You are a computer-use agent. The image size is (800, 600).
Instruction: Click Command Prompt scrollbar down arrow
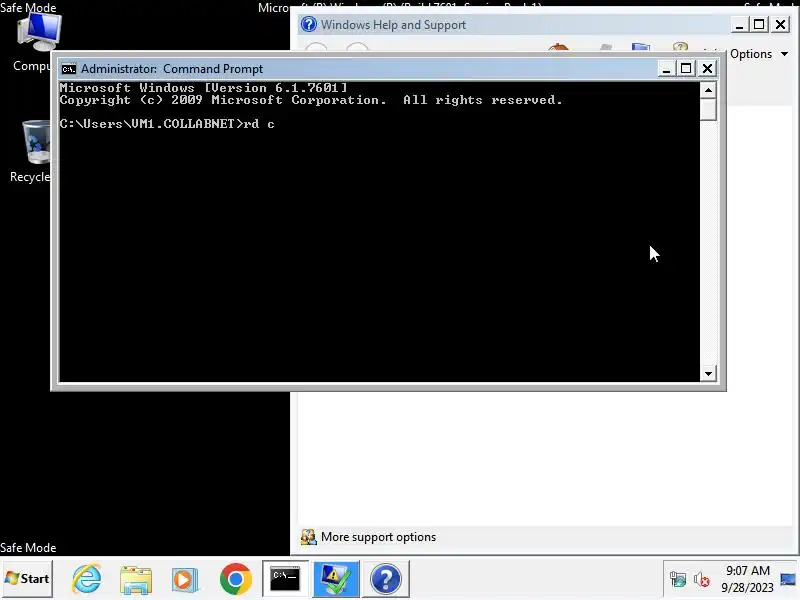click(708, 373)
